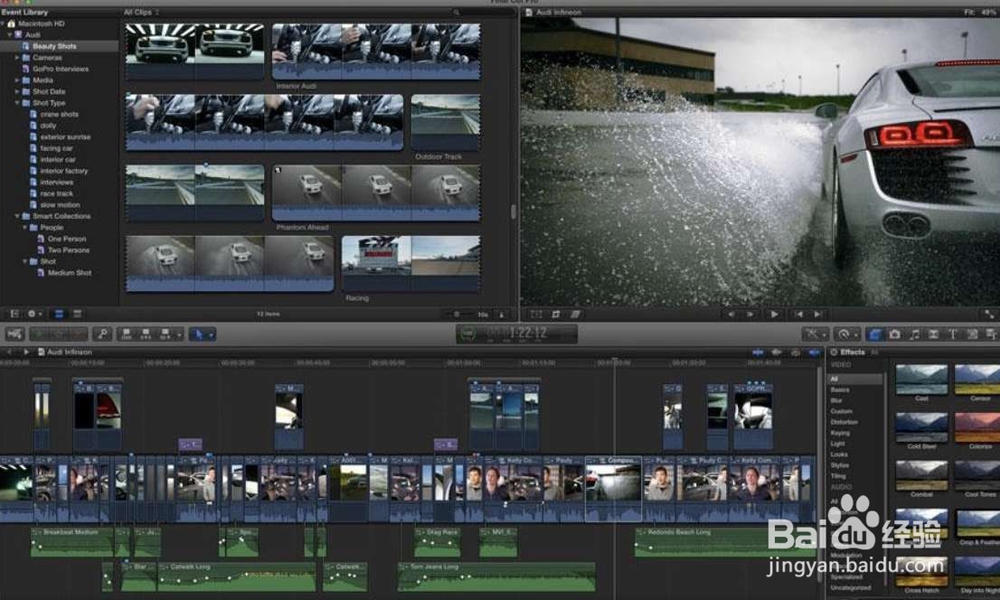Open the Titles browser T icon
1000x600 pixels.
click(x=953, y=334)
